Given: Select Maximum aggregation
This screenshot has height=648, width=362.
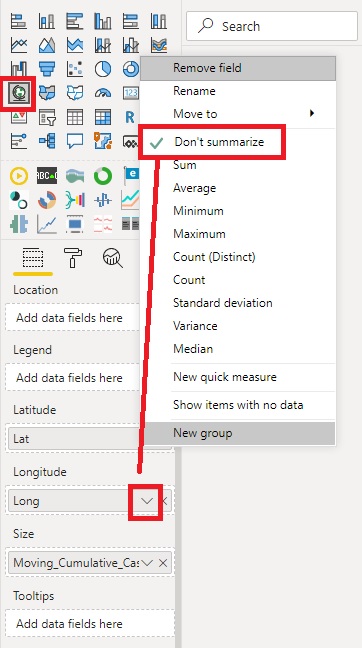Looking at the screenshot, I should click(238, 234).
